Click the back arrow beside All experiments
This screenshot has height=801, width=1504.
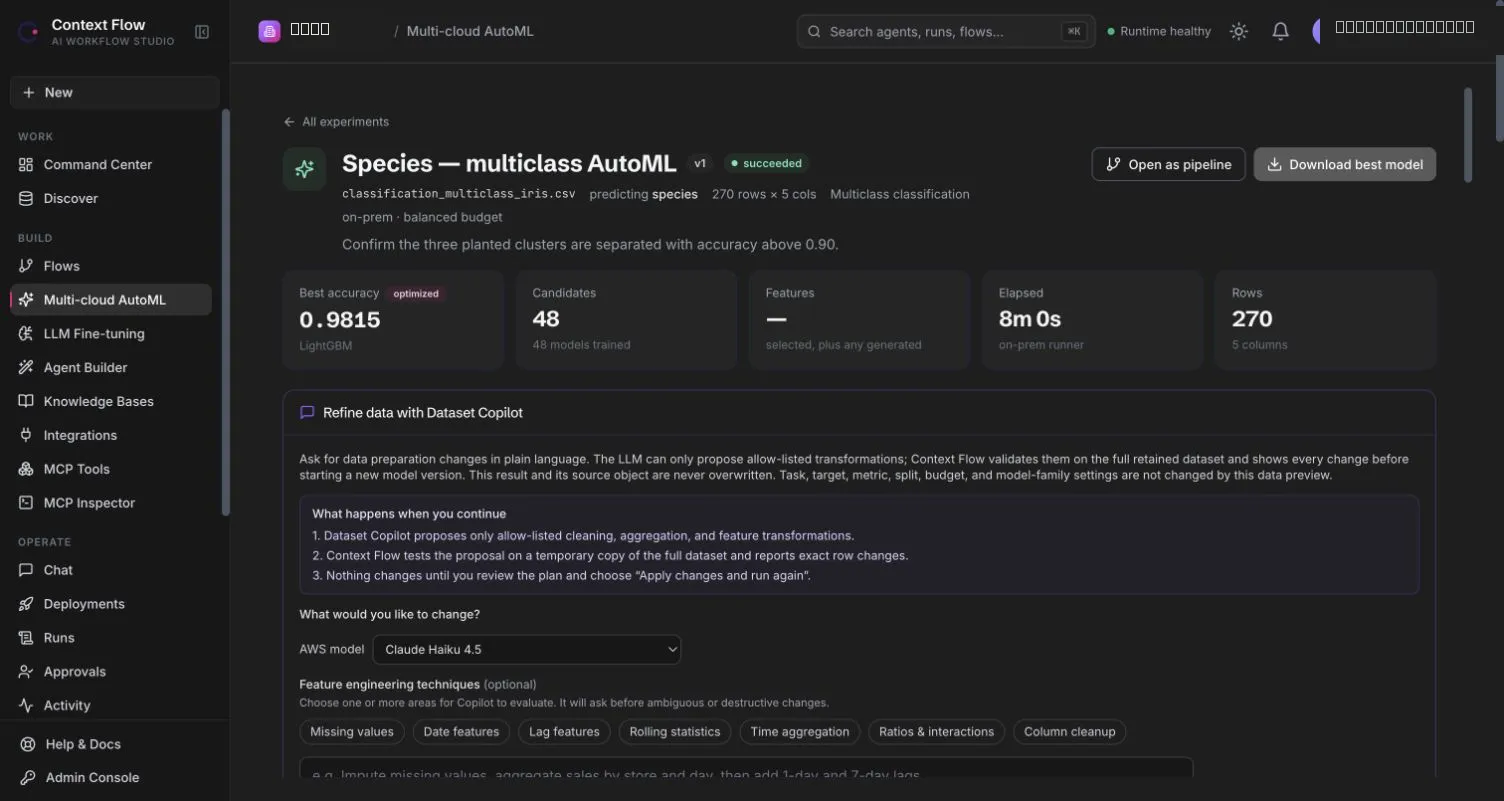tap(289, 122)
